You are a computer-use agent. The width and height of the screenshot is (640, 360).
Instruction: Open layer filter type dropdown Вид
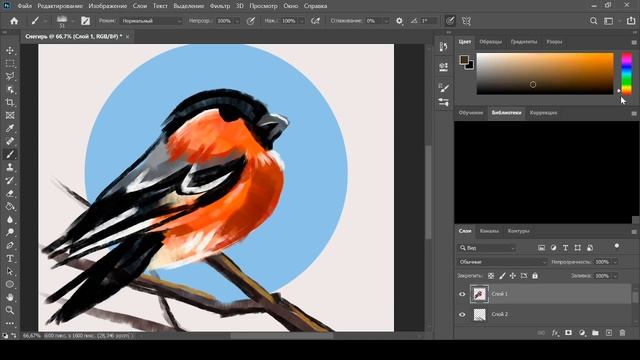[487, 248]
